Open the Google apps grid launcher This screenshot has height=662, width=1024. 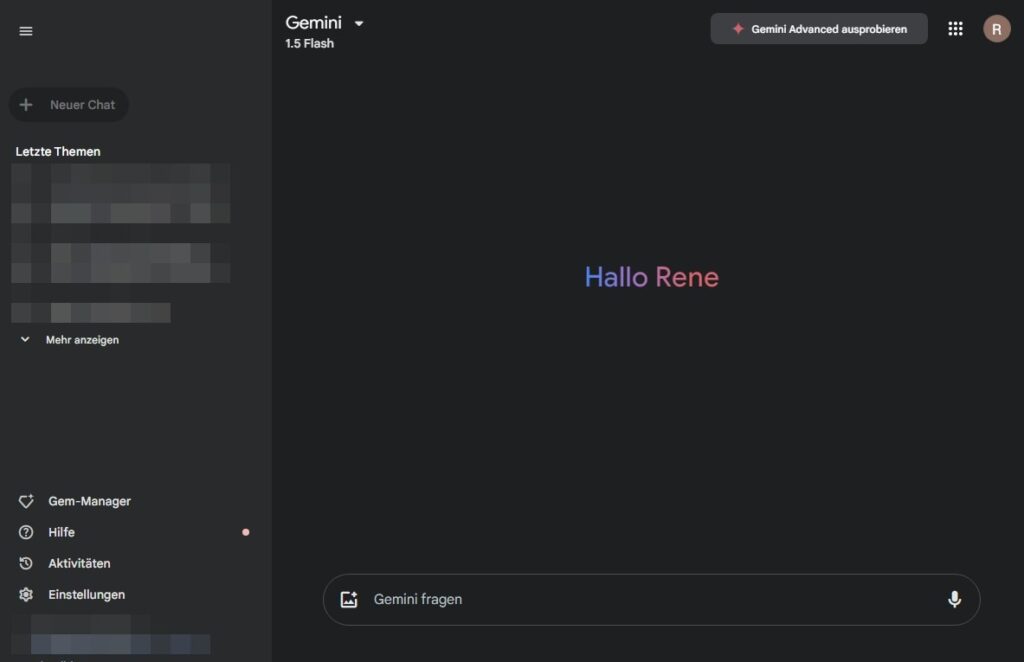[955, 29]
